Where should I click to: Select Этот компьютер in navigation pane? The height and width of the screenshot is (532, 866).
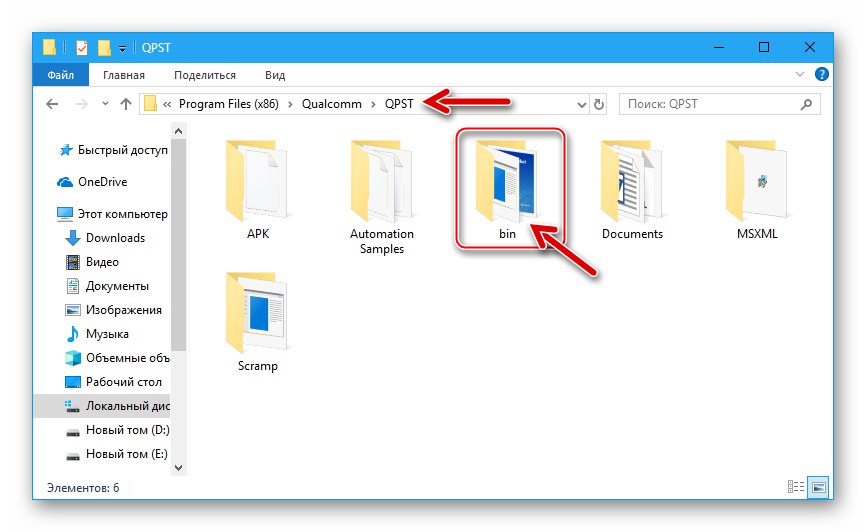pyautogui.click(x=113, y=214)
